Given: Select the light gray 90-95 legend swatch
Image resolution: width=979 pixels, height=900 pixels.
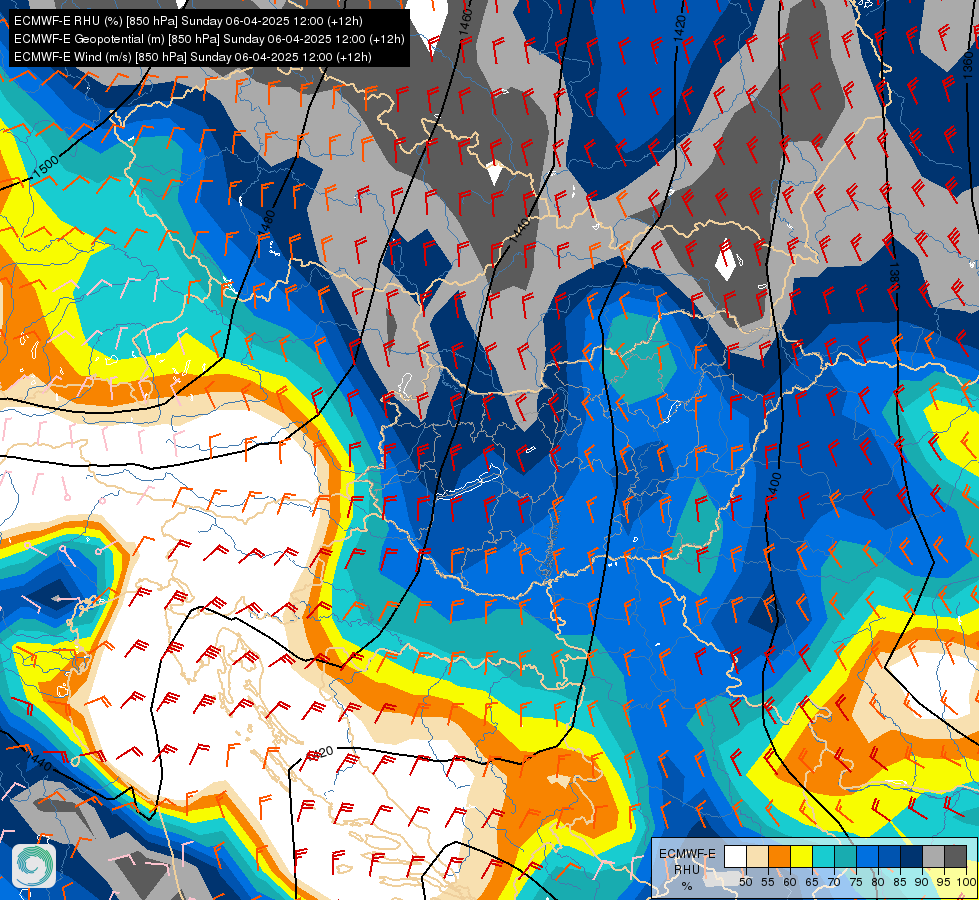Looking at the screenshot, I should [x=934, y=856].
